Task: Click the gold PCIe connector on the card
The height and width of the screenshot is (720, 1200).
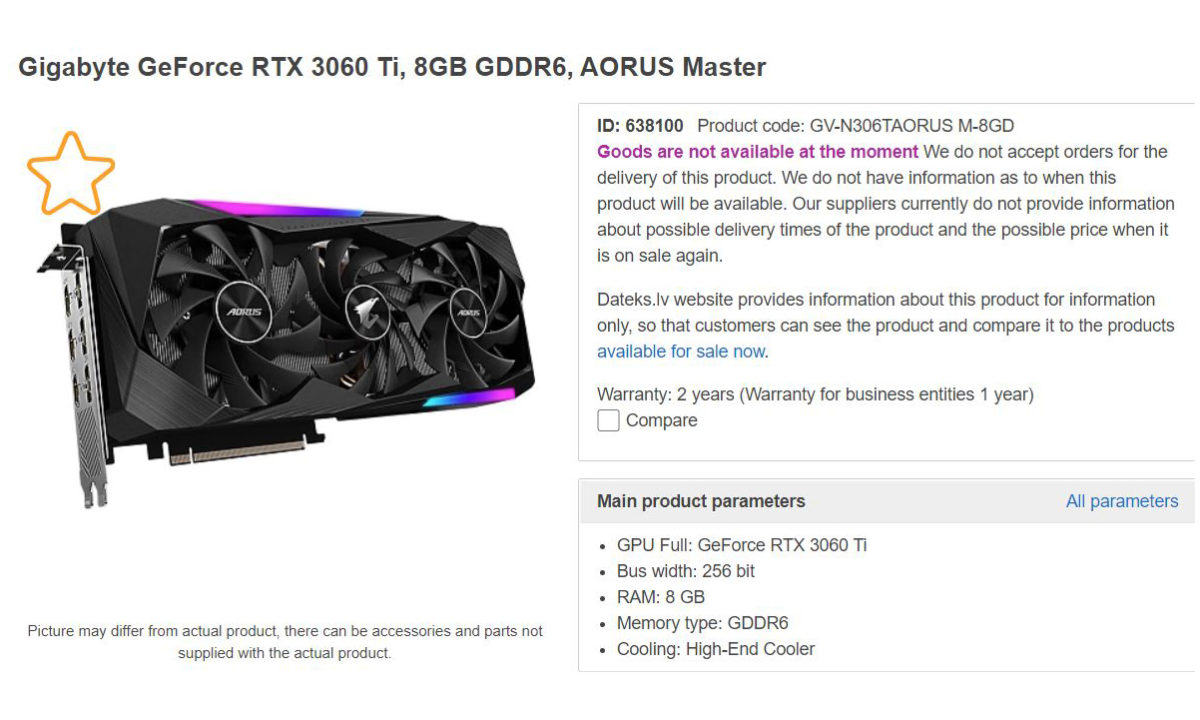Action: tap(238, 451)
